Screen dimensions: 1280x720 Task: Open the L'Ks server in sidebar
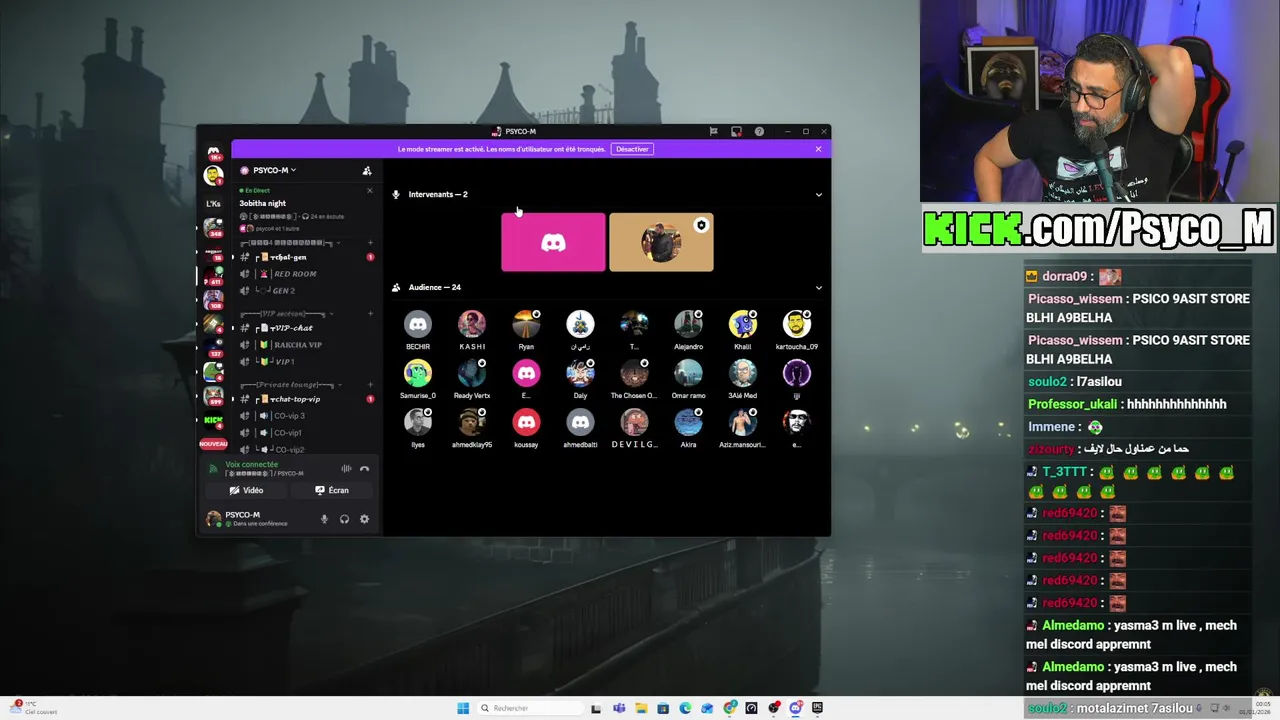click(213, 203)
